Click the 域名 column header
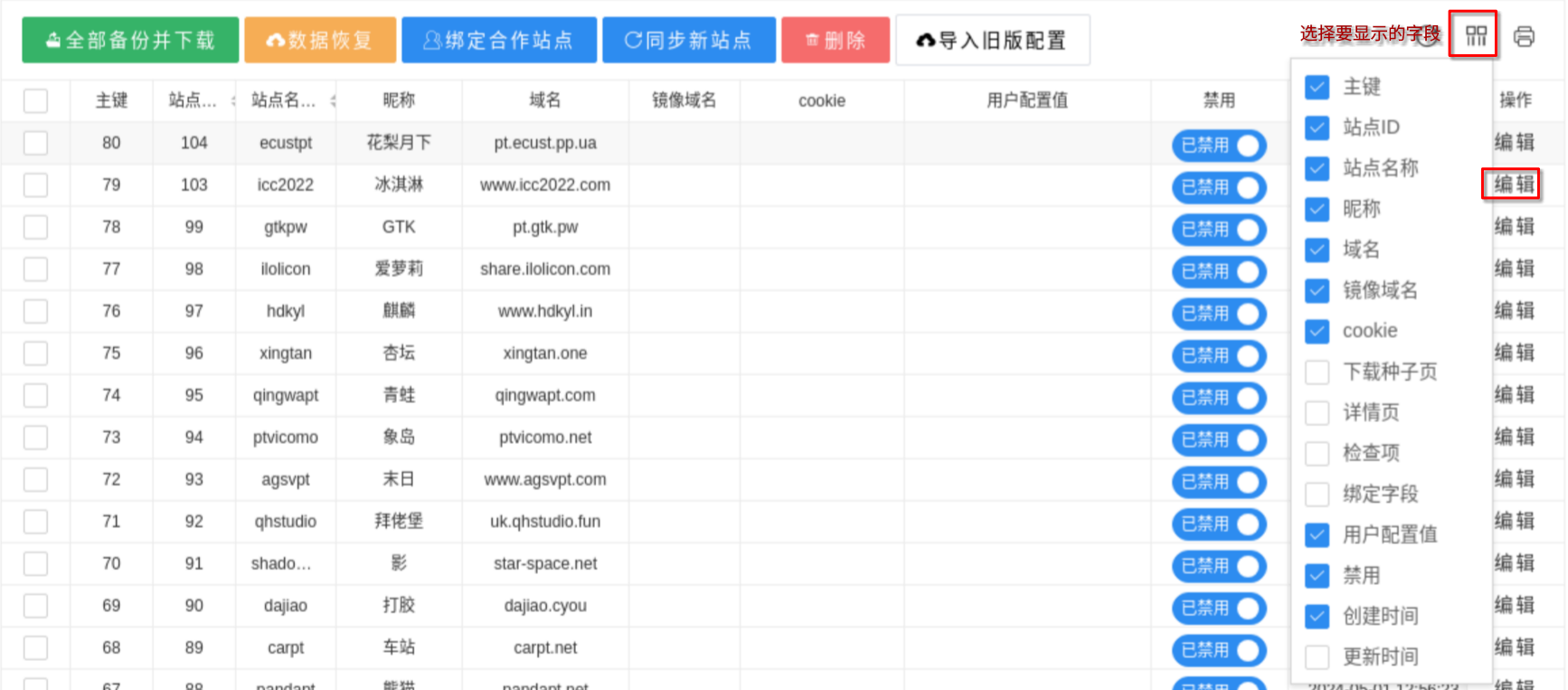The width and height of the screenshot is (1568, 690). [x=544, y=100]
